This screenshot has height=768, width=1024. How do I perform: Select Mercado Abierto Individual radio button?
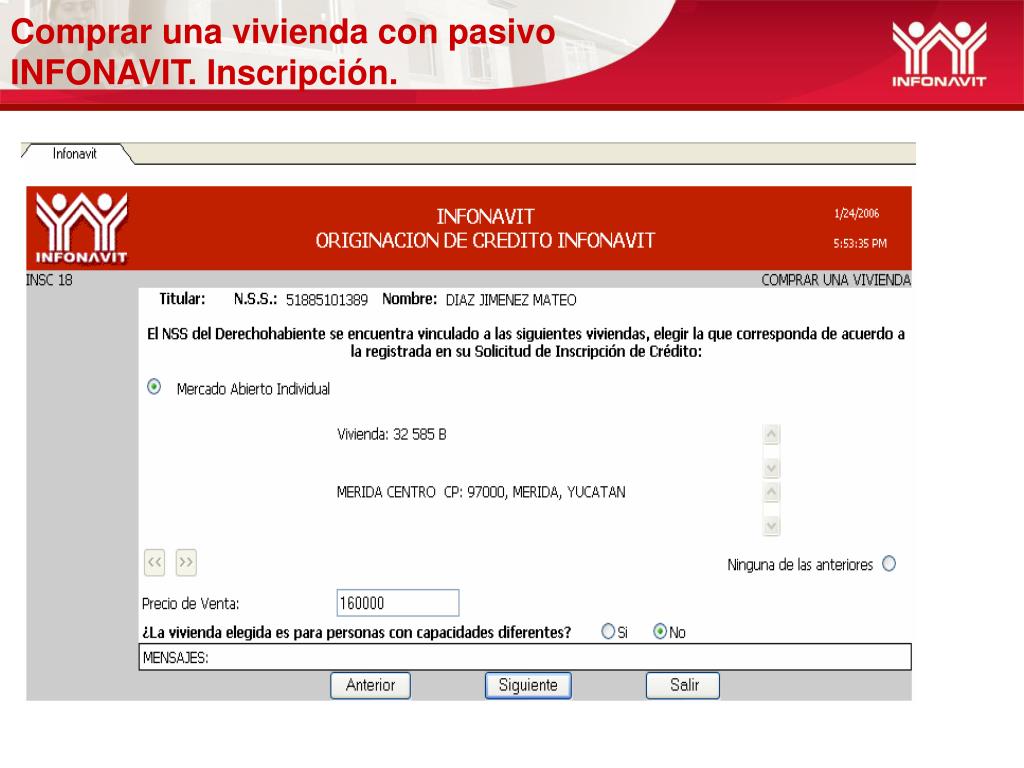[154, 387]
